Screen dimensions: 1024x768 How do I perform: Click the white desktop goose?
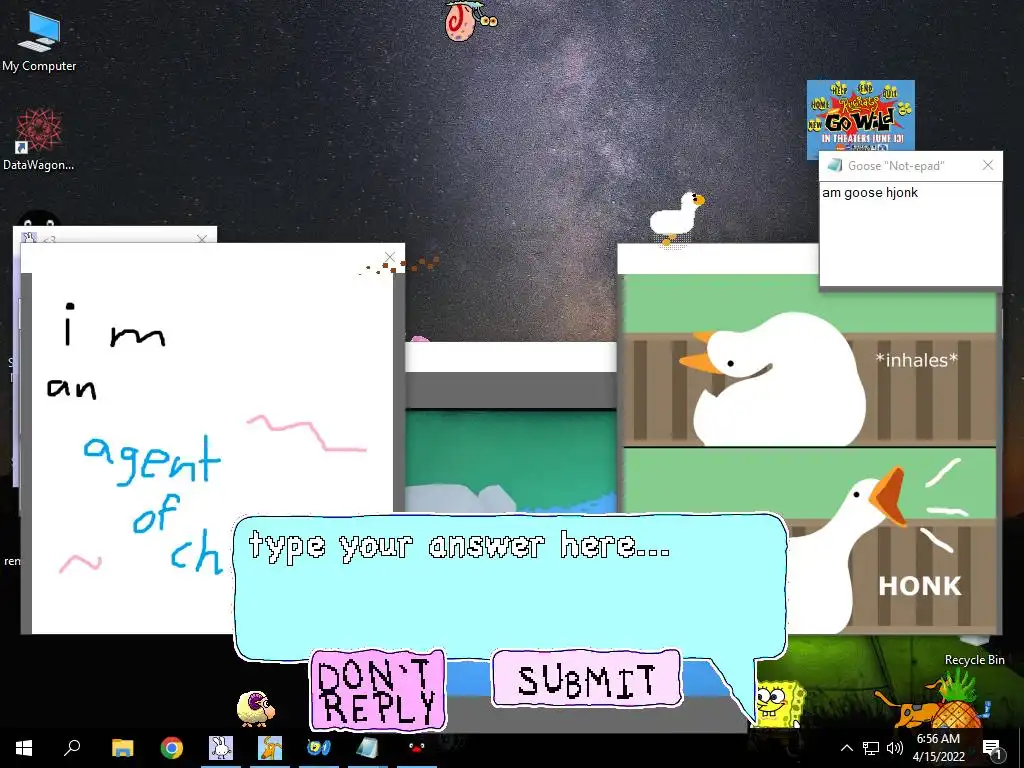677,218
